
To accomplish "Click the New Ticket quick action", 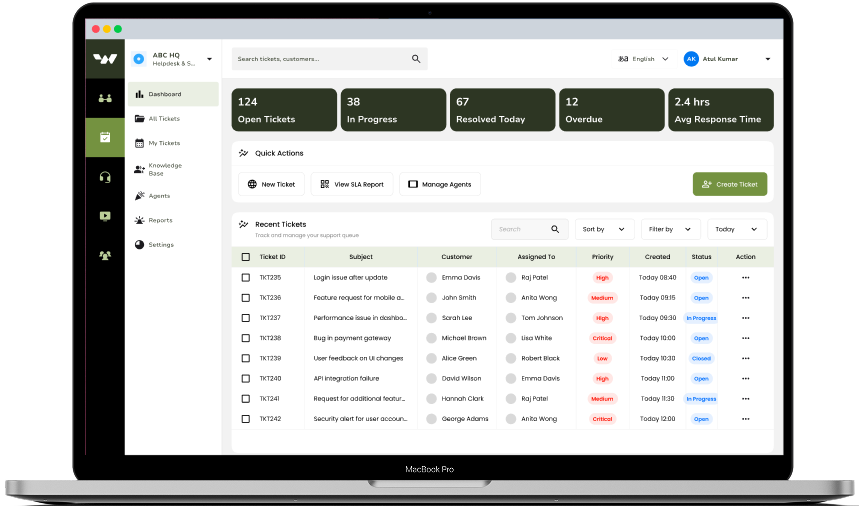I will tap(272, 184).
